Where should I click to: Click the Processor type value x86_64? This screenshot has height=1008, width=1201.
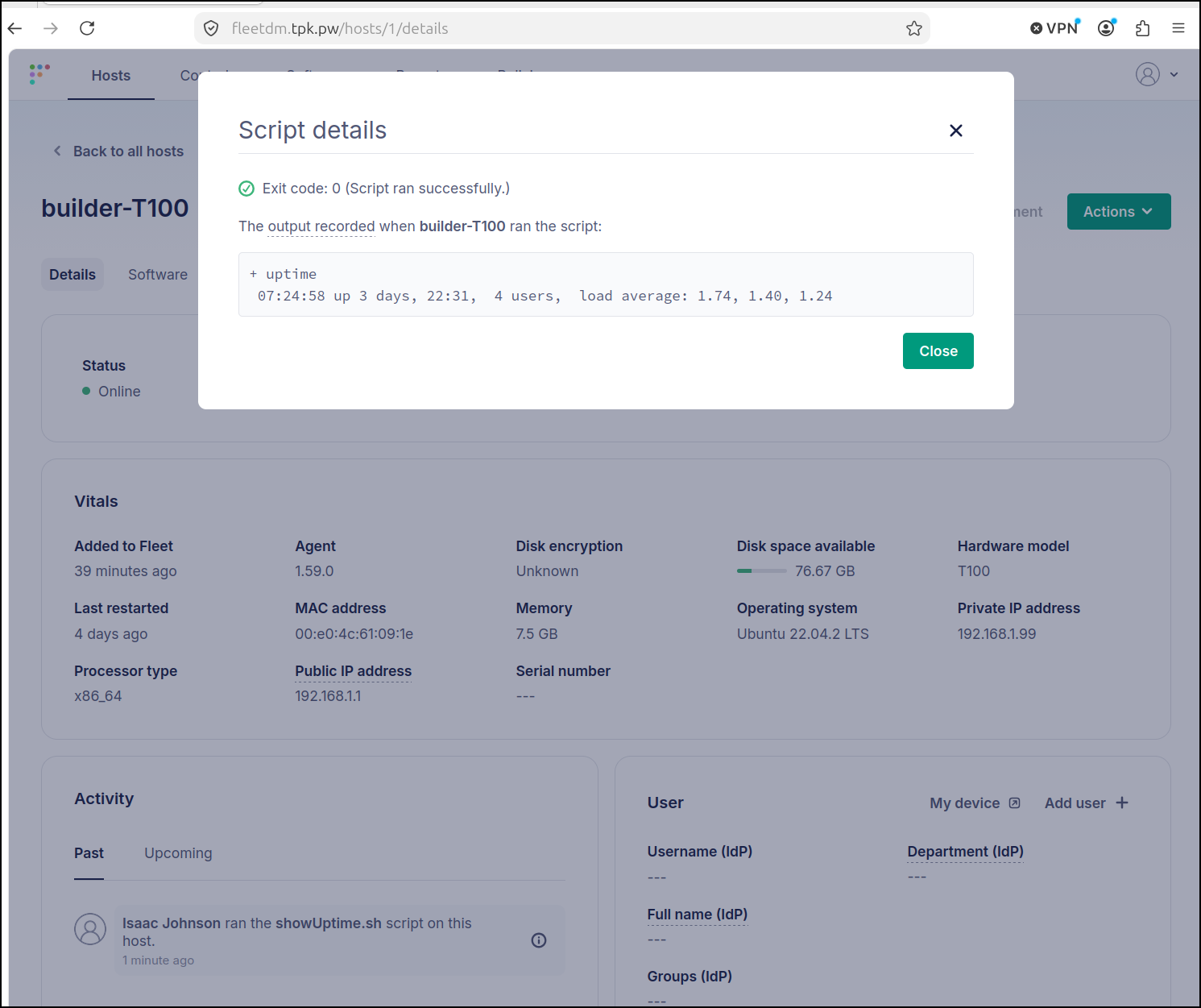98,696
